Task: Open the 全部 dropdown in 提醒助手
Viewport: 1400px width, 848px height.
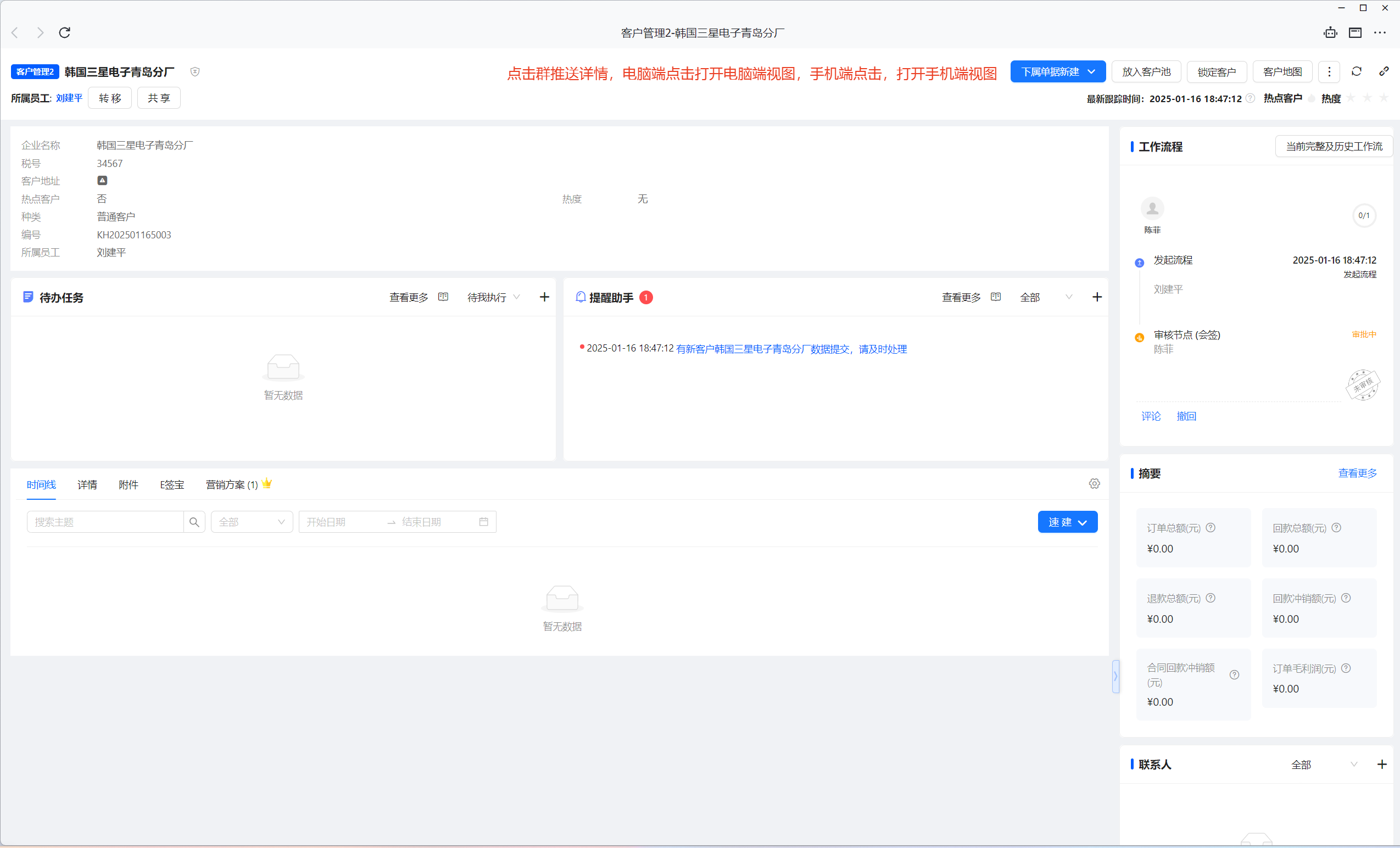Action: coord(1046,297)
